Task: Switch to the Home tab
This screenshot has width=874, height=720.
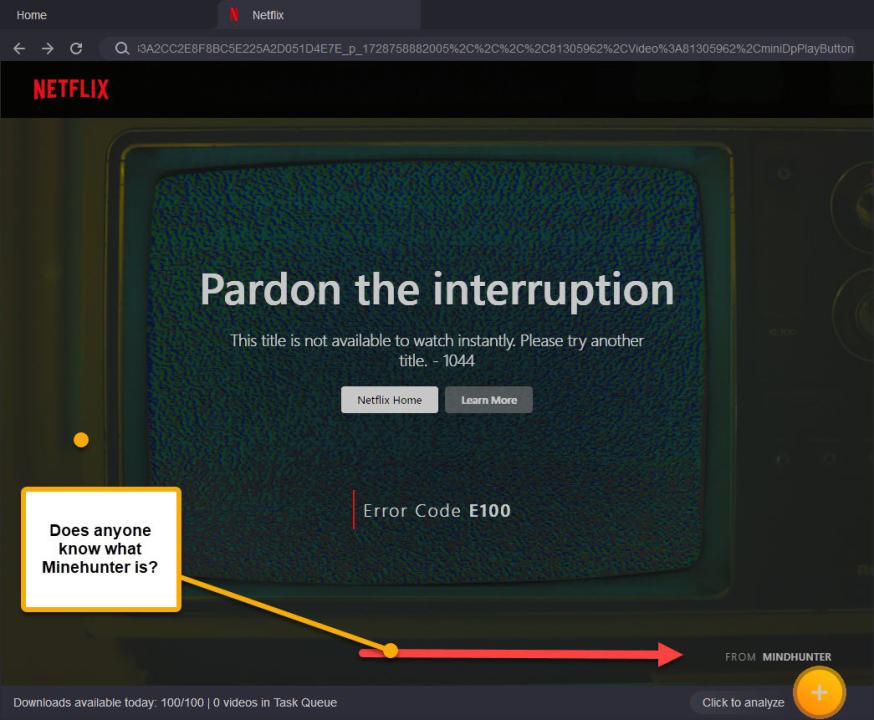Action: [x=31, y=15]
